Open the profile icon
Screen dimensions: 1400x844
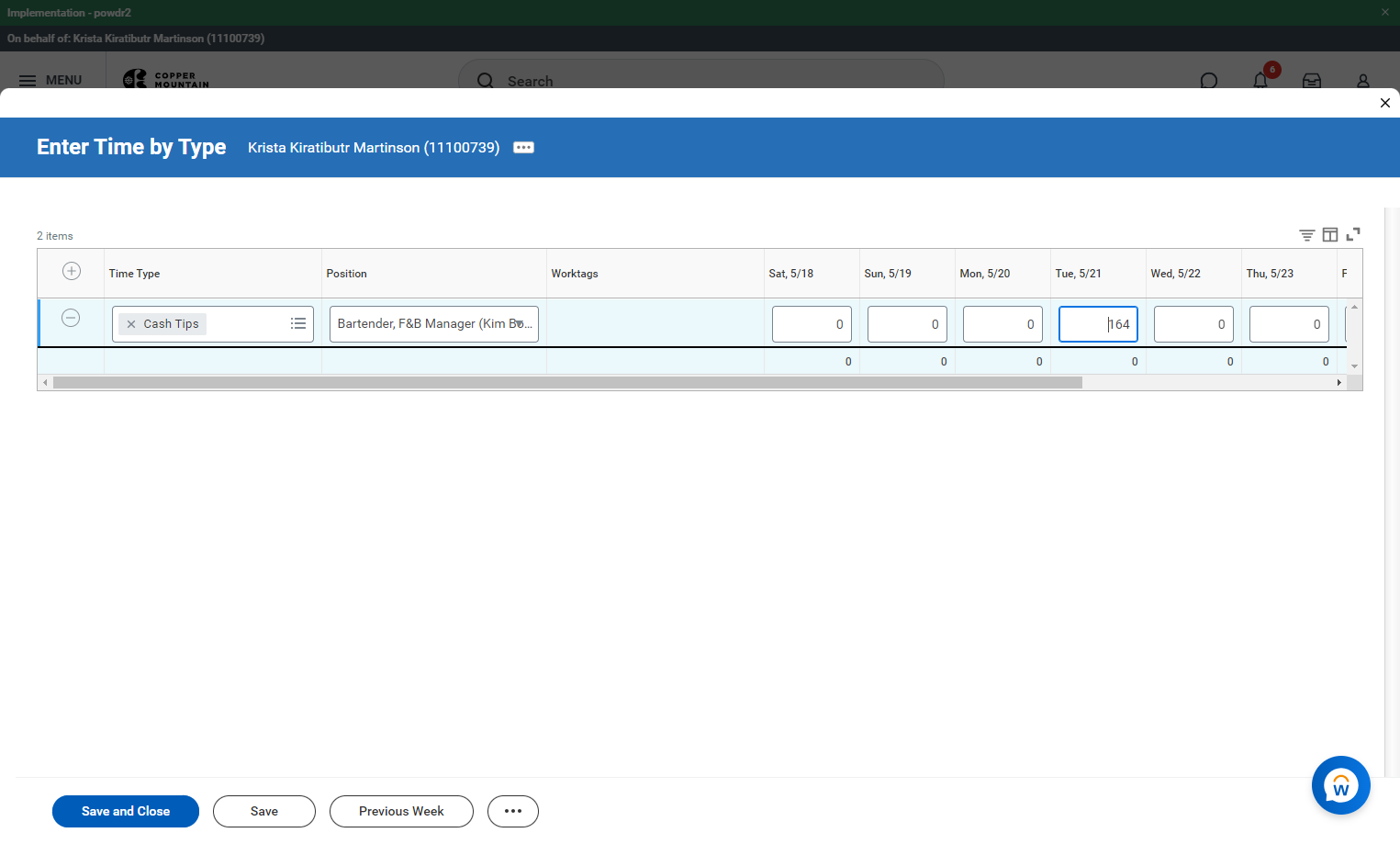(x=1363, y=80)
